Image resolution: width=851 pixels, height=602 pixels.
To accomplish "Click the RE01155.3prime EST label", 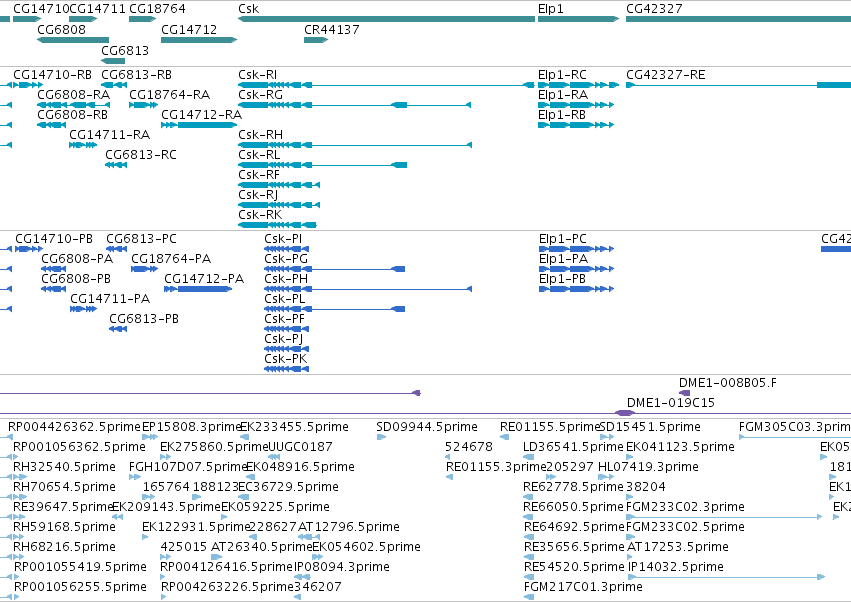I will [x=496, y=467].
